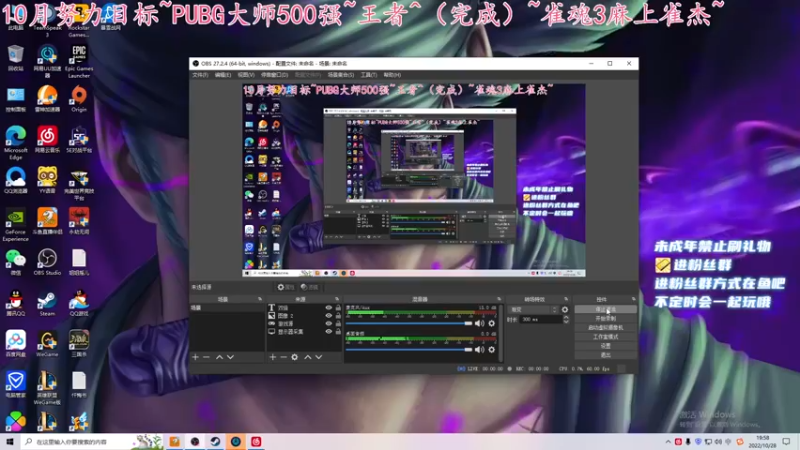Move the source down in the Sources panel
The image size is (800, 450).
tap(319, 357)
